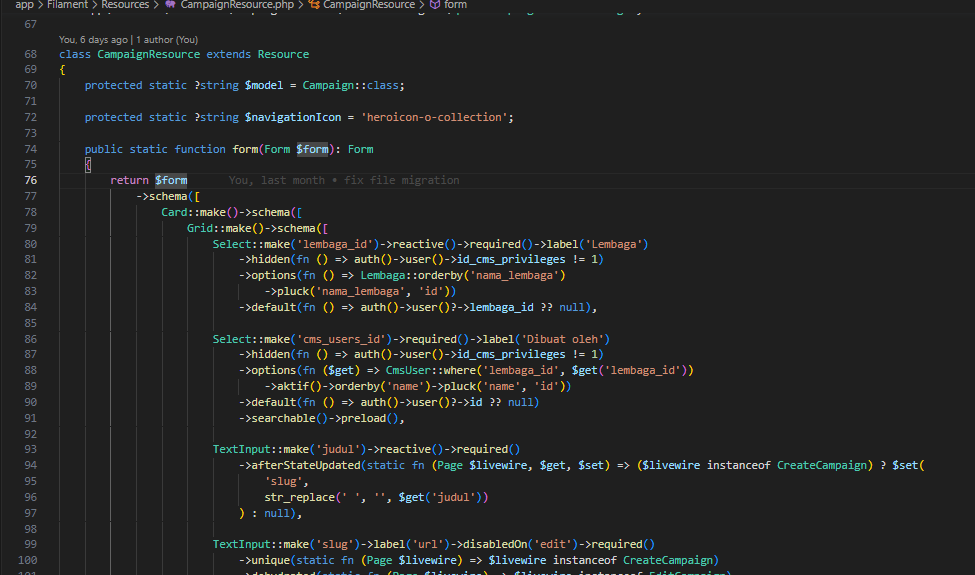Click id_cms_privileges on line 81
This screenshot has height=575, width=975.
[511, 259]
